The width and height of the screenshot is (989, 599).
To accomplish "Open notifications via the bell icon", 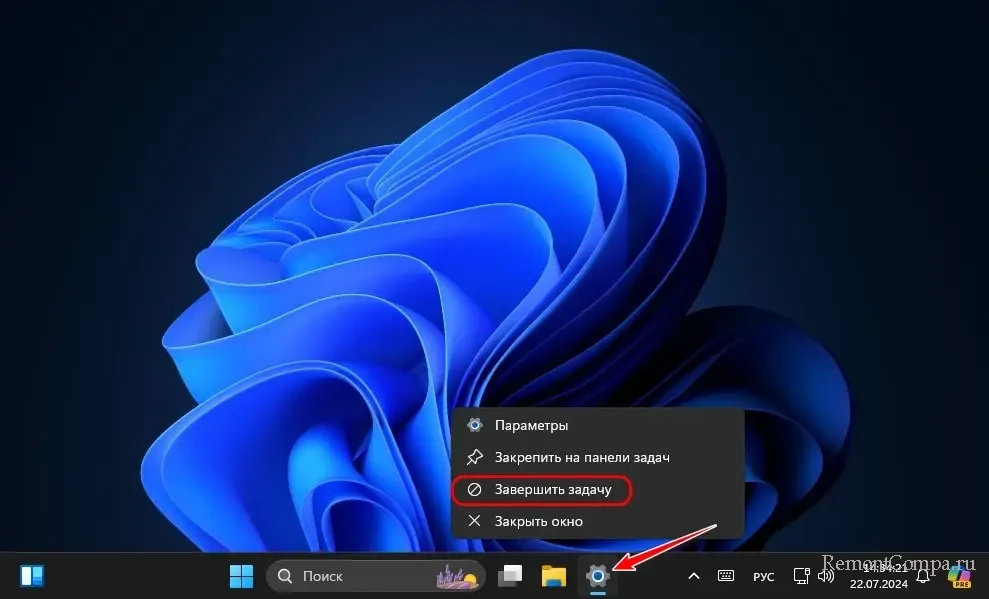I will point(923,576).
